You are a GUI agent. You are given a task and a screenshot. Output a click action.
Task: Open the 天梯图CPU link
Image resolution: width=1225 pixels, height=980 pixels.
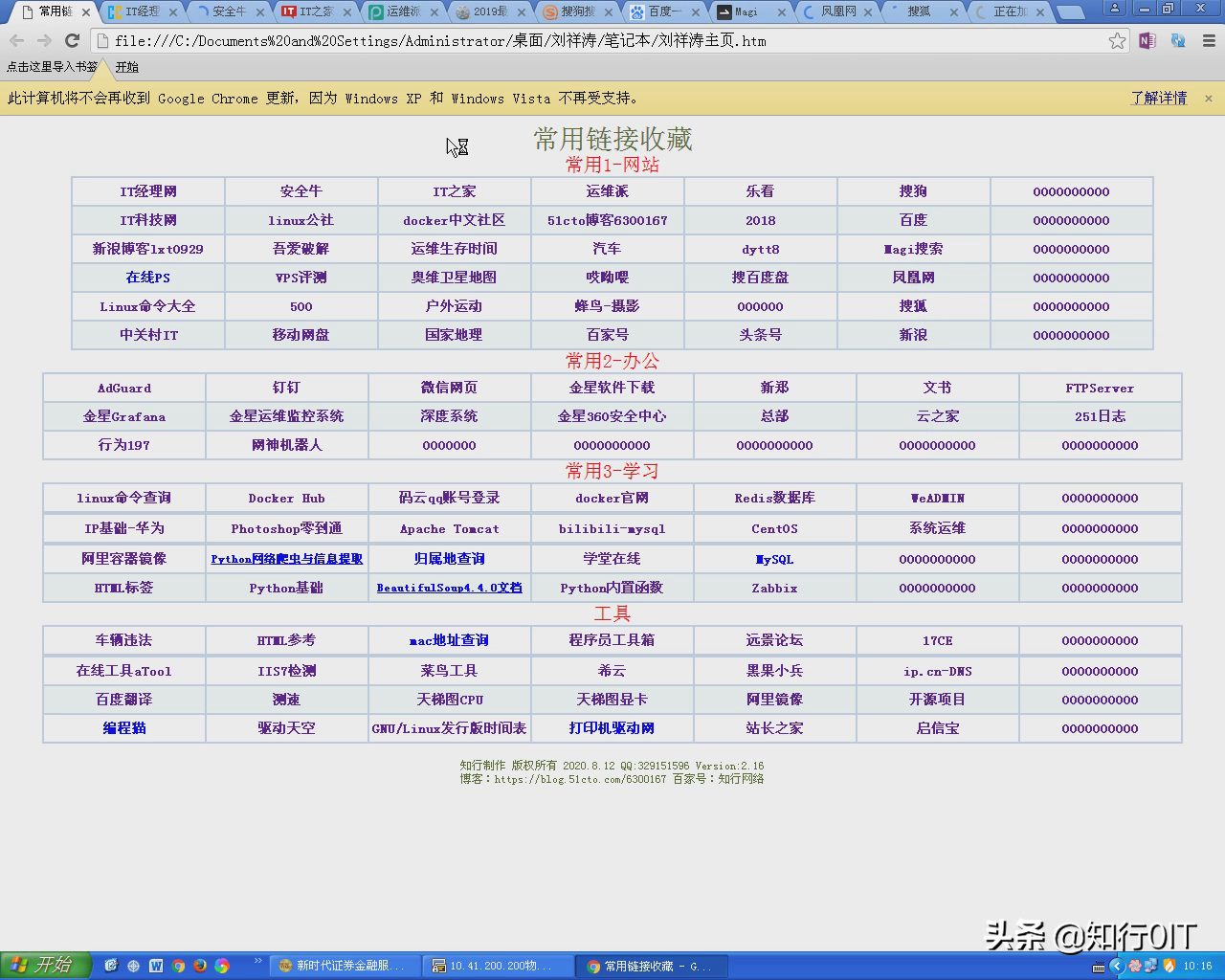click(x=450, y=700)
